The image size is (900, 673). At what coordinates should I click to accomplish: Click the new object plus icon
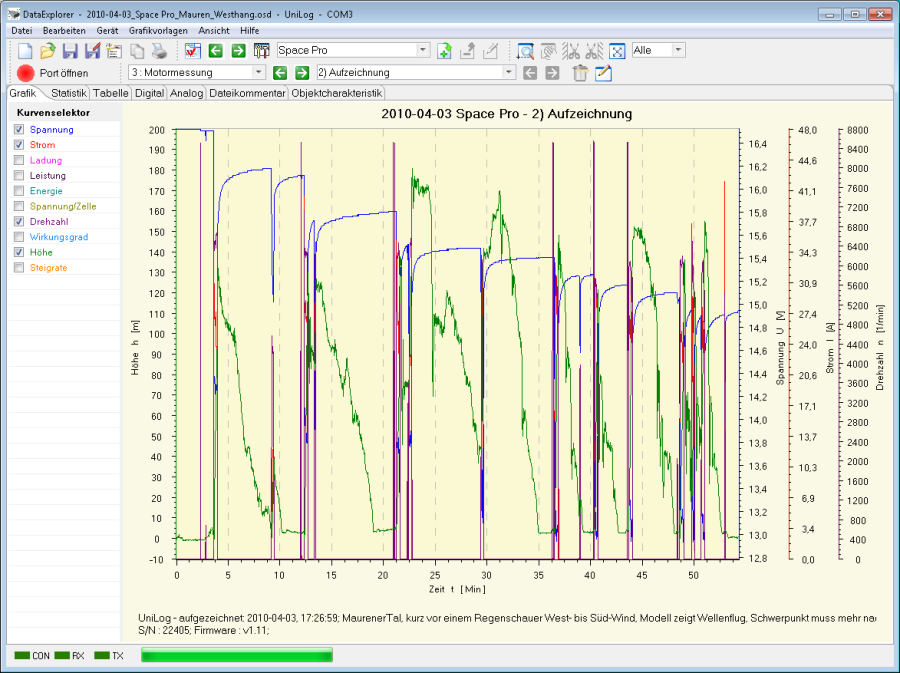click(445, 51)
